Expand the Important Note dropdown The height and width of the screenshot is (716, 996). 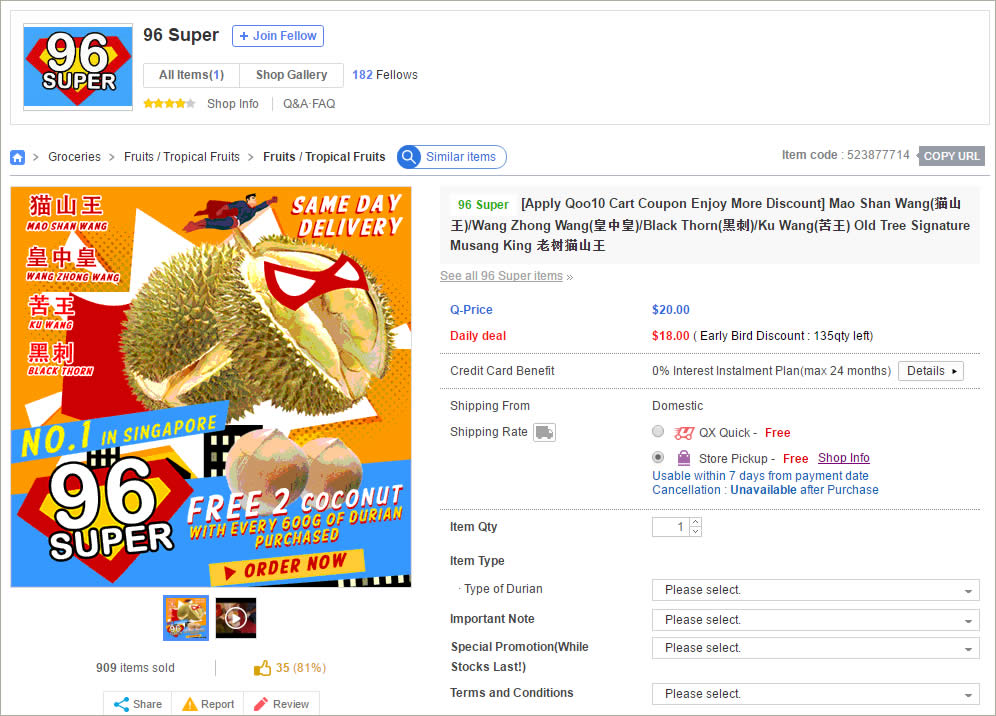coord(816,620)
